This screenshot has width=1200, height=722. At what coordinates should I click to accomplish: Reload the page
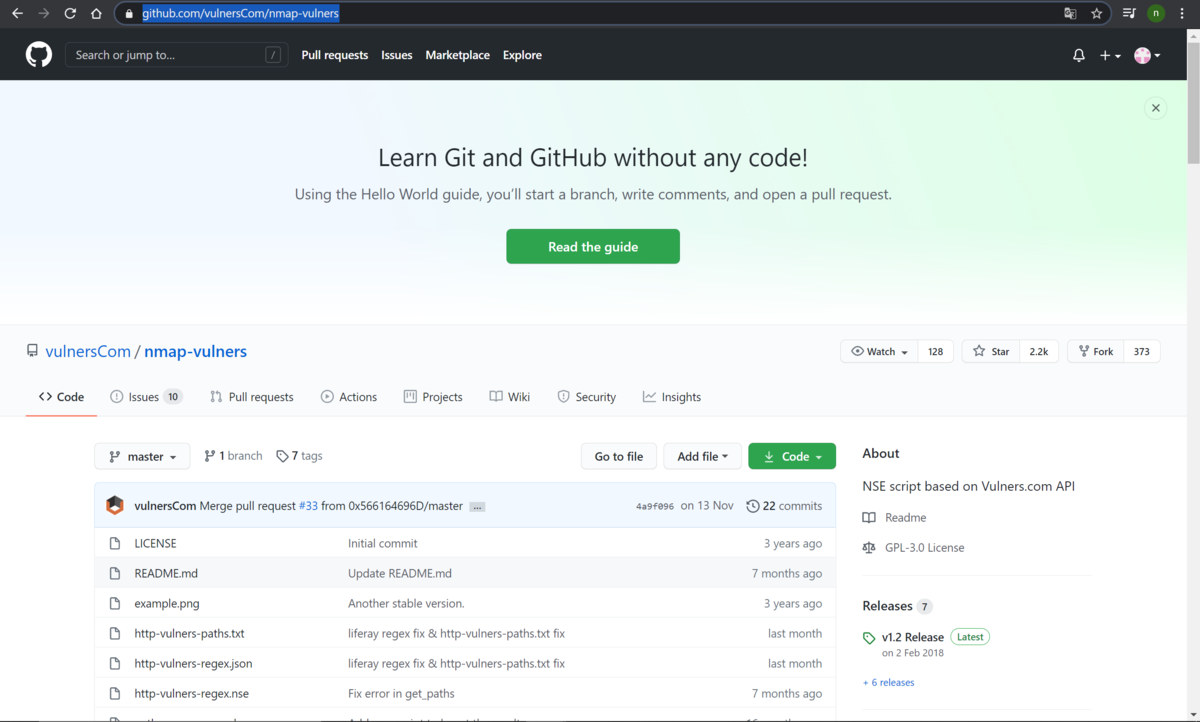[x=70, y=13]
